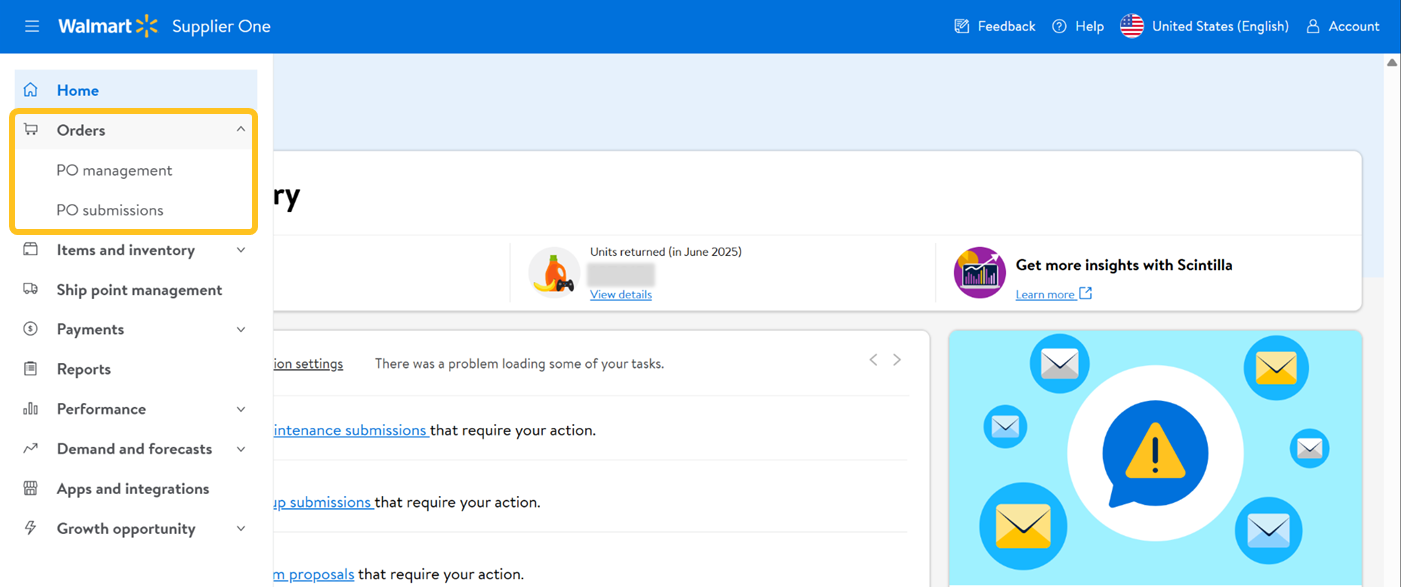
Task: Click the up submissions link
Action: point(323,502)
